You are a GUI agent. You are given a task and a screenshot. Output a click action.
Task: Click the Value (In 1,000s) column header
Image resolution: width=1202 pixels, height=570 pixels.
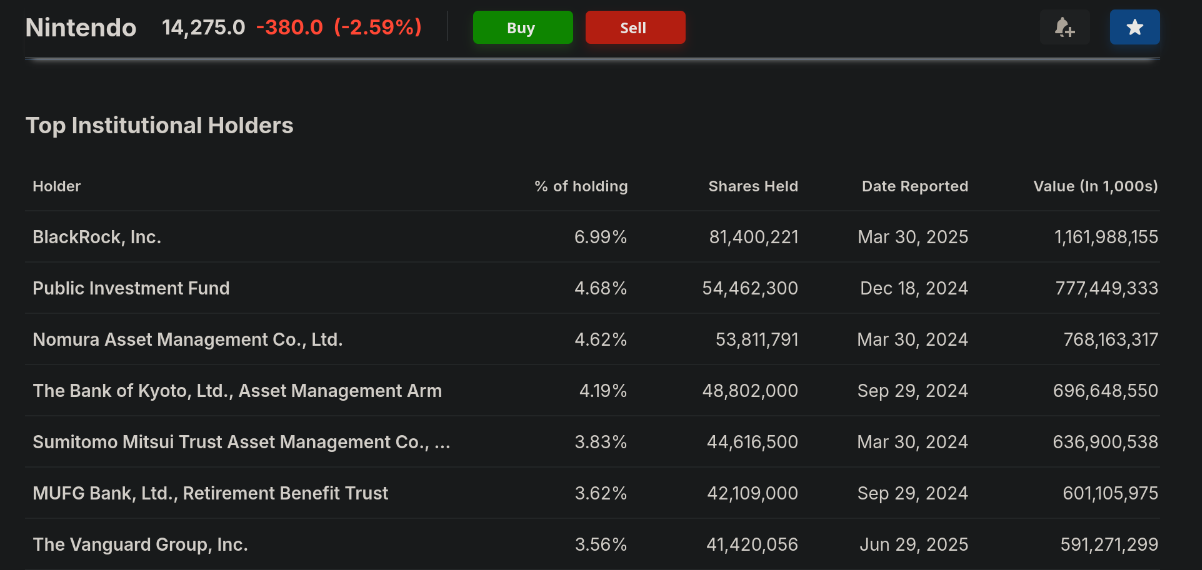[x=1096, y=186]
